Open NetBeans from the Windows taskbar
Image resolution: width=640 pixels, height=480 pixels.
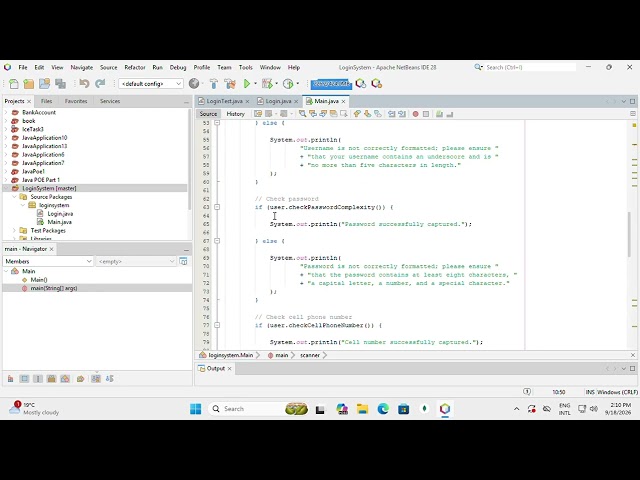(445, 409)
